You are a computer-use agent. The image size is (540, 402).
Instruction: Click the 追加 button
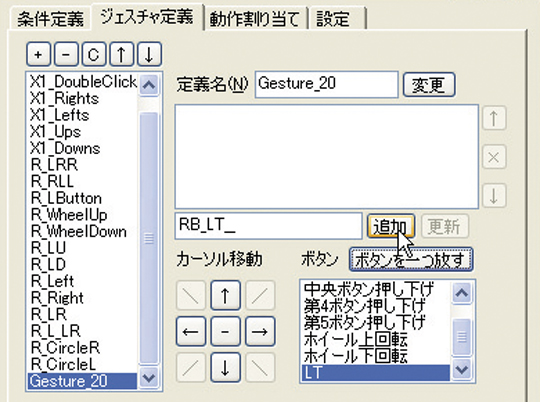tap(391, 226)
